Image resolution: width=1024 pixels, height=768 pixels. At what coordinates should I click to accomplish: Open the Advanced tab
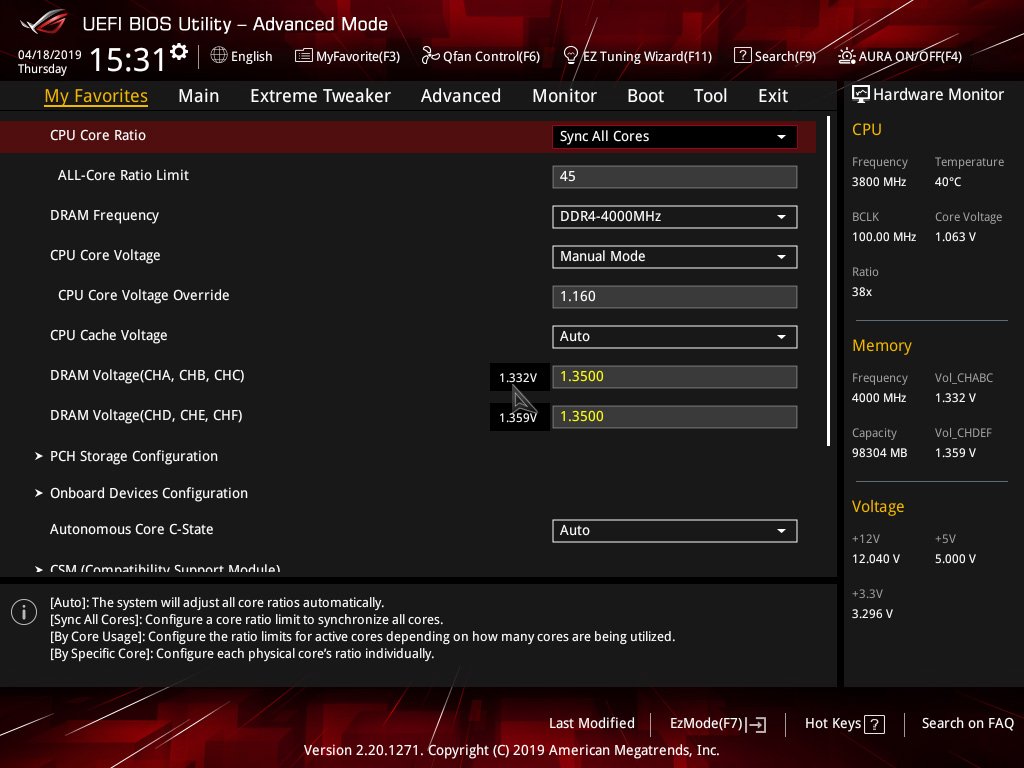(x=460, y=96)
